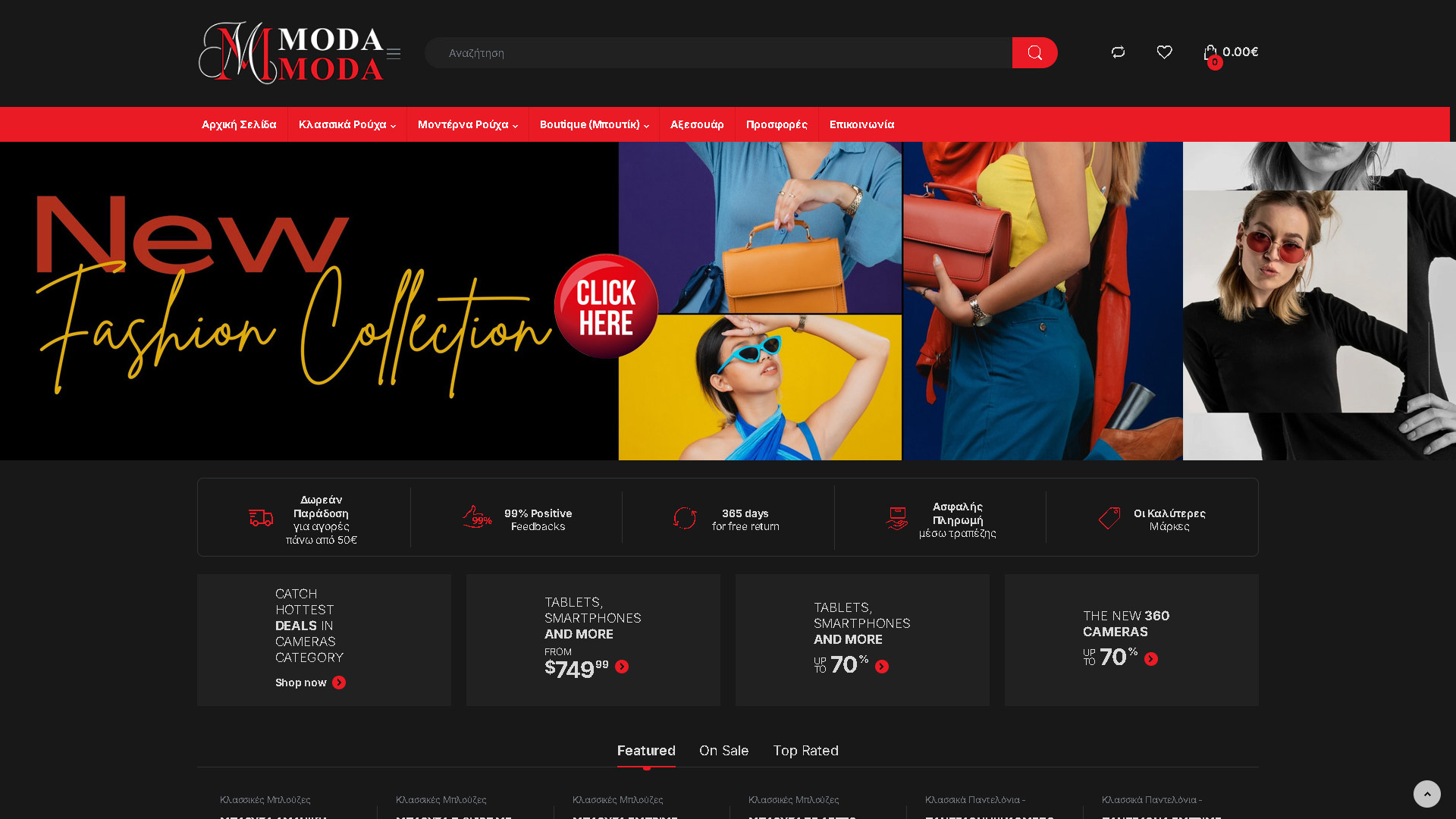Open the Επικοινωνία contact link
This screenshot has width=1456, height=819.
(x=861, y=124)
